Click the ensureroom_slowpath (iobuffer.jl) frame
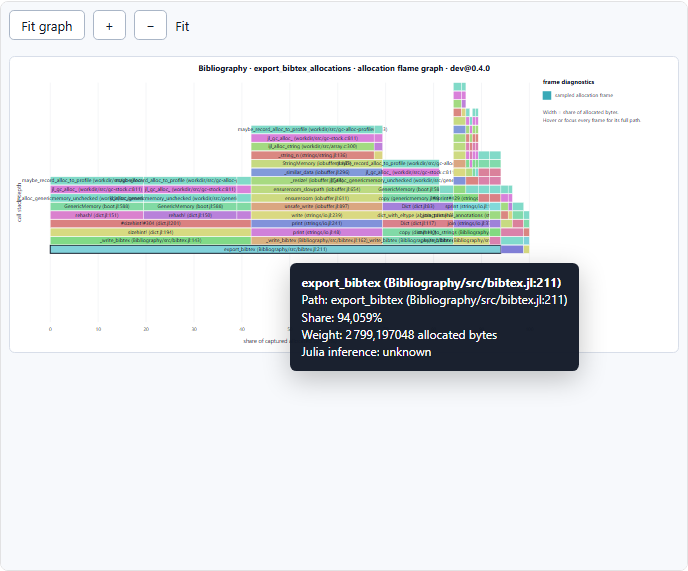The image size is (688, 571). click(x=317, y=189)
